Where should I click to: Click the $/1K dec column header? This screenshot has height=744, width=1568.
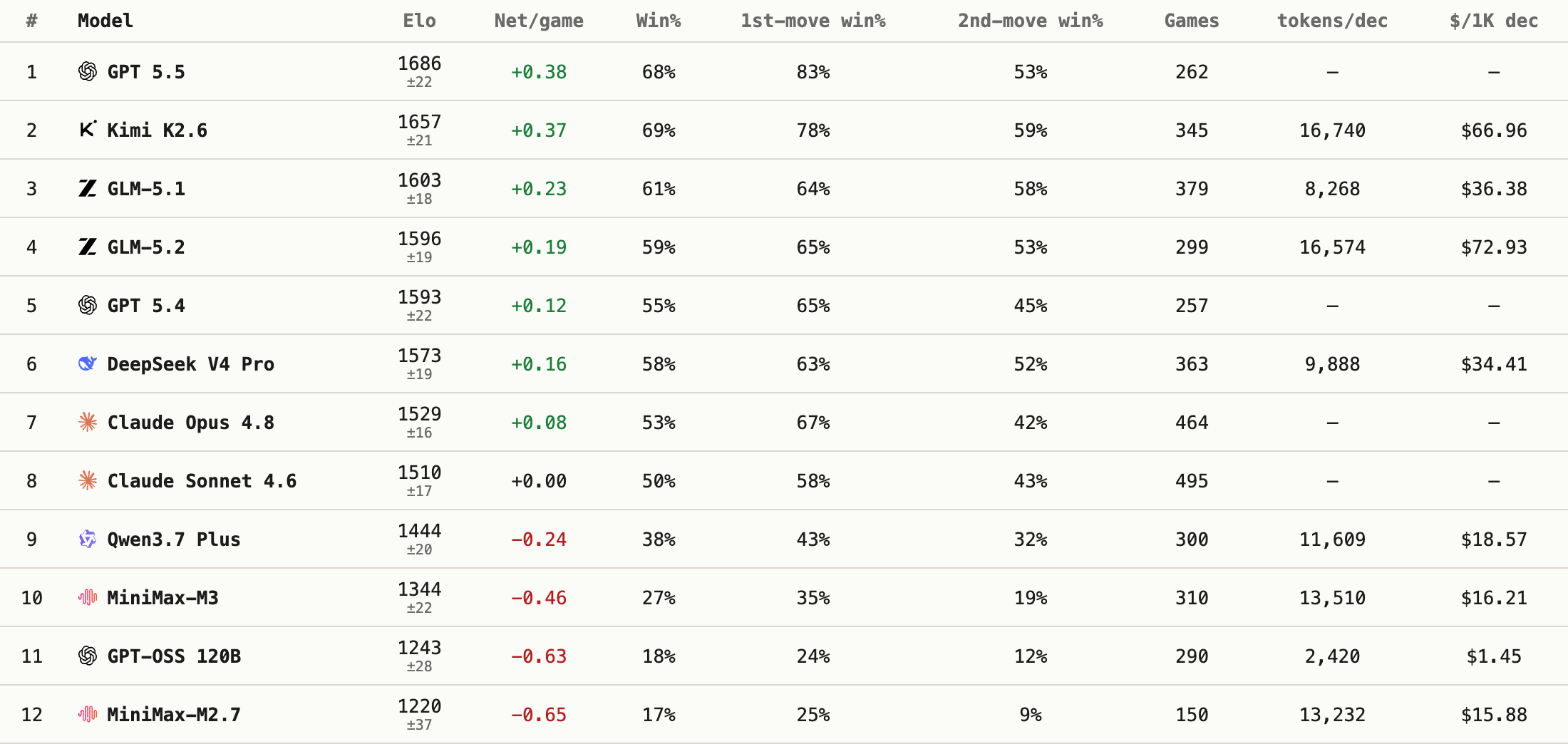tap(1494, 21)
